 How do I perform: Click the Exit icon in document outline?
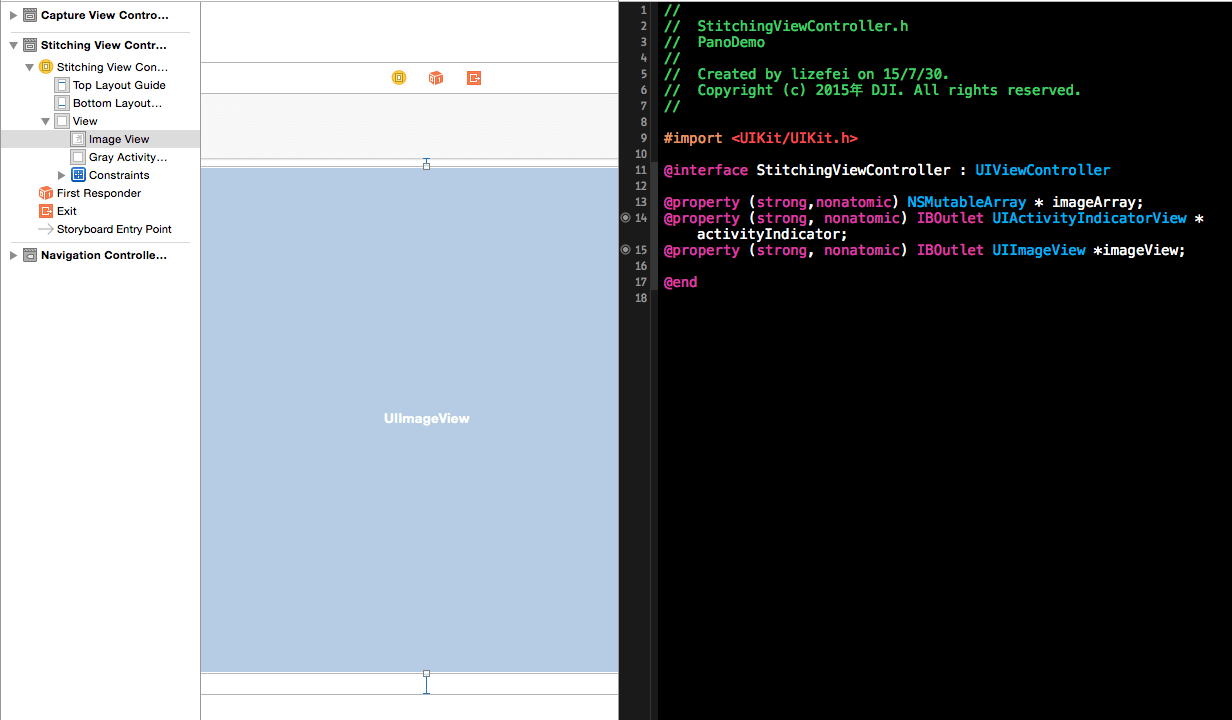coord(46,211)
